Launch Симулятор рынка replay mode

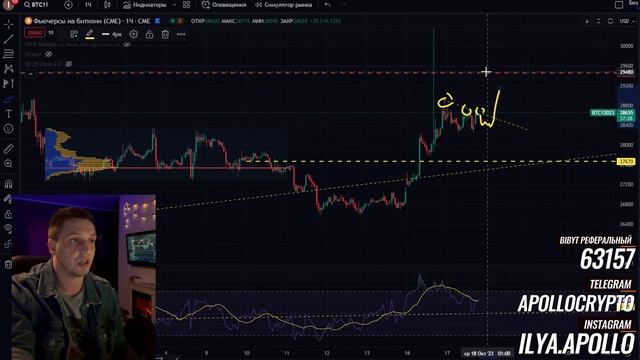coord(284,5)
